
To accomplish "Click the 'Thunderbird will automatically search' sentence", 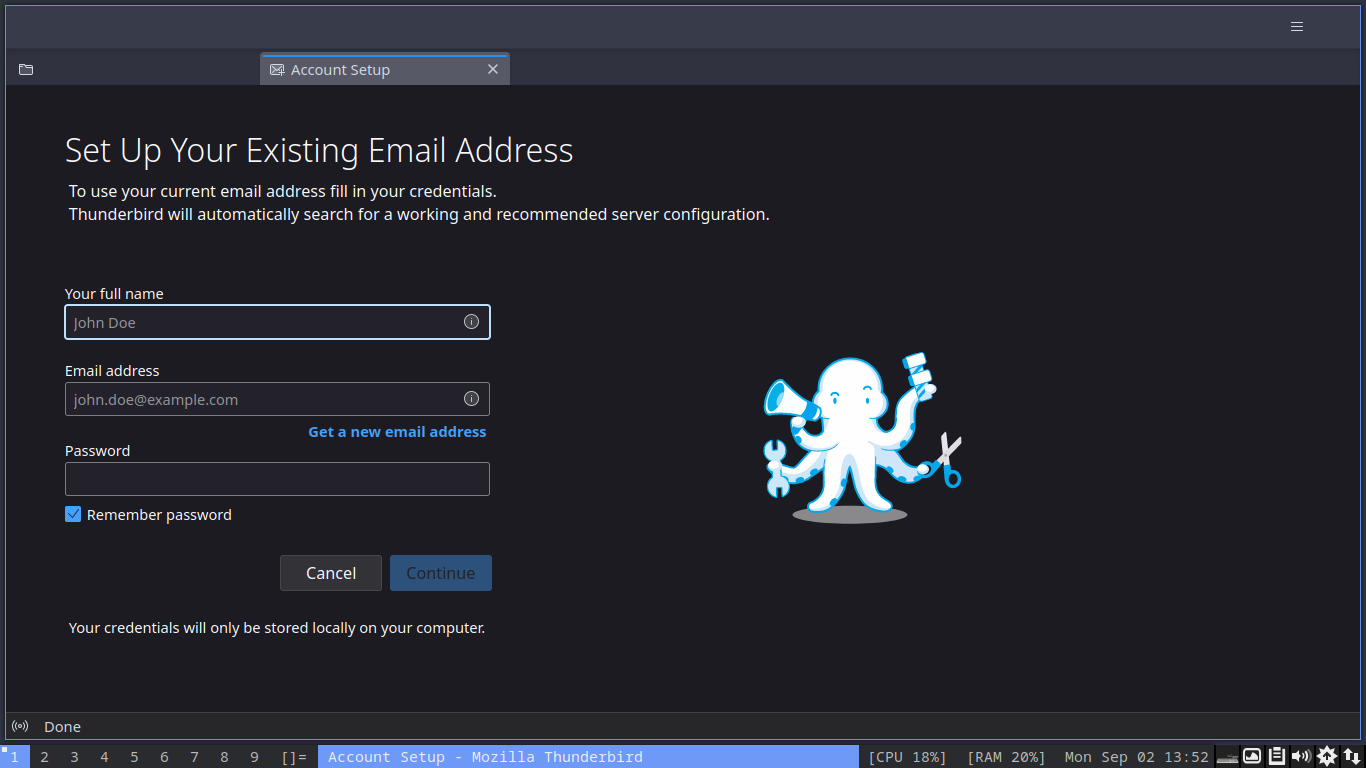I will coord(419,214).
